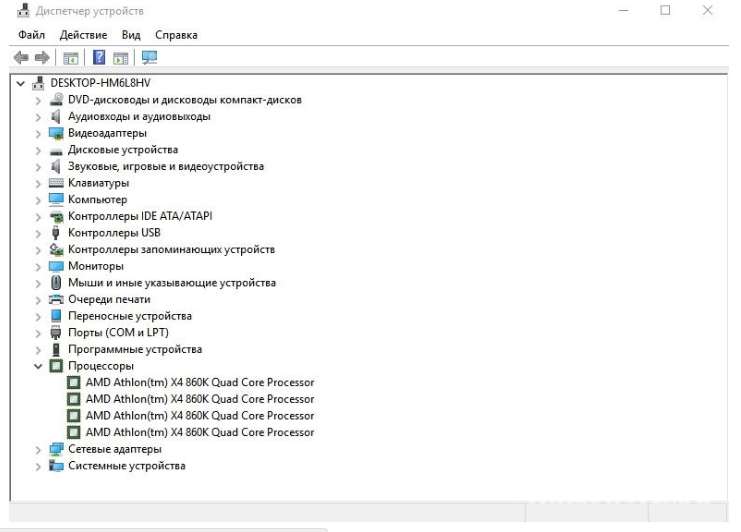Image resolution: width=741 pixels, height=532 pixels.
Task: Select Программные устройства label
Action: click(x=135, y=349)
